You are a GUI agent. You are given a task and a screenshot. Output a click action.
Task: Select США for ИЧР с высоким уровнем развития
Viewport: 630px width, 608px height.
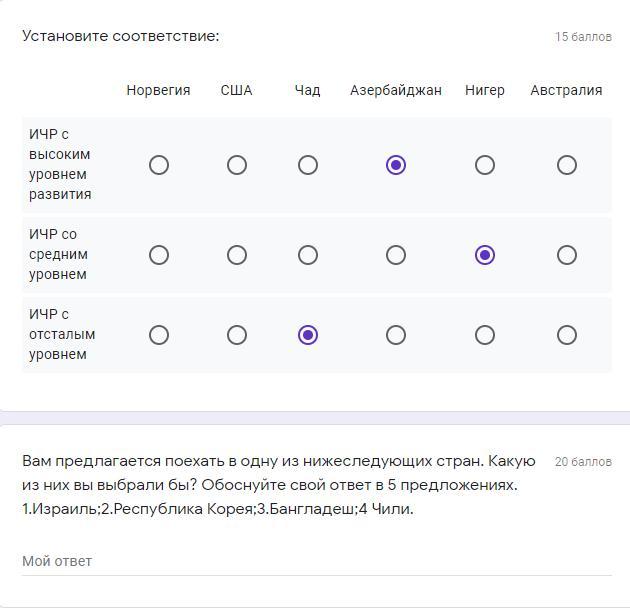point(236,165)
